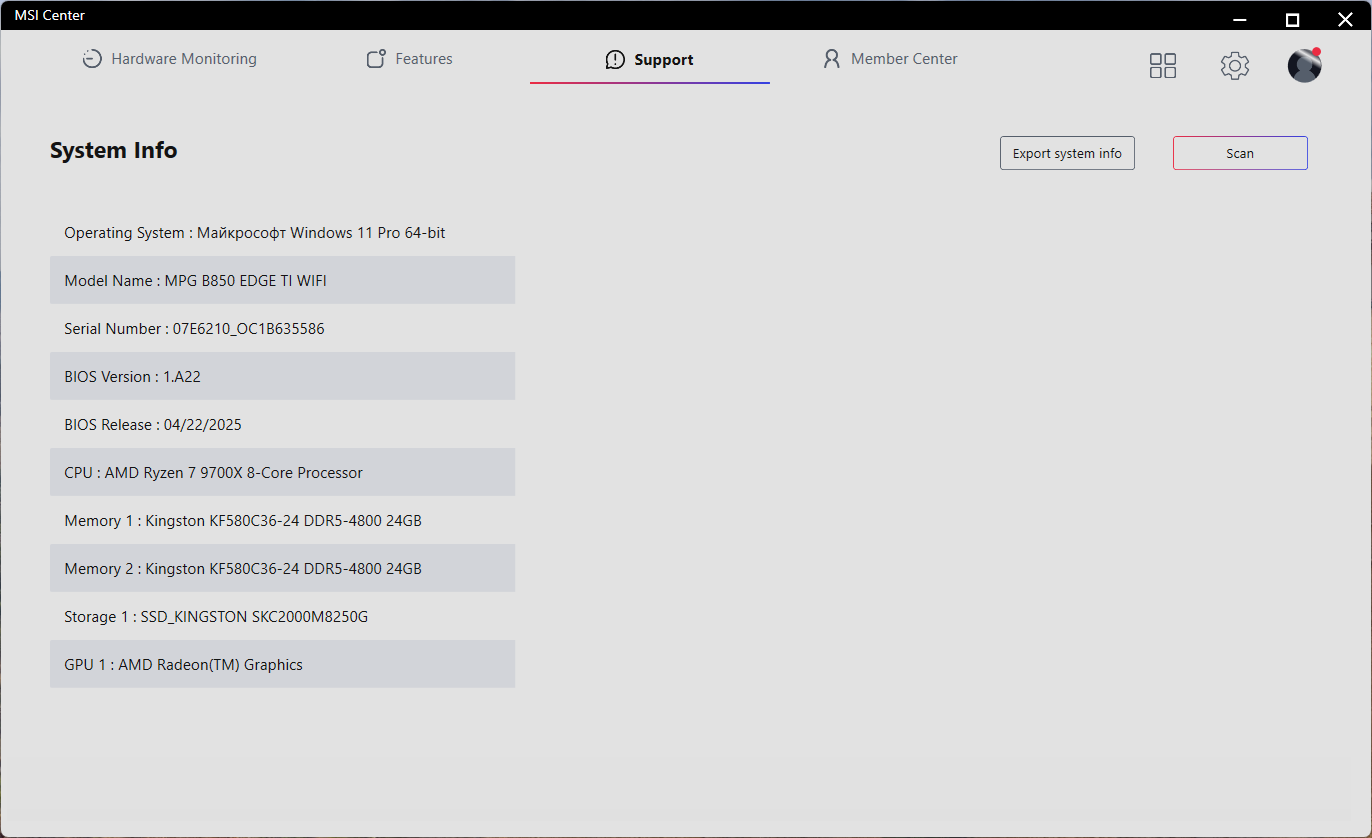
Task: Open the apps grid icon
Action: pos(1163,66)
